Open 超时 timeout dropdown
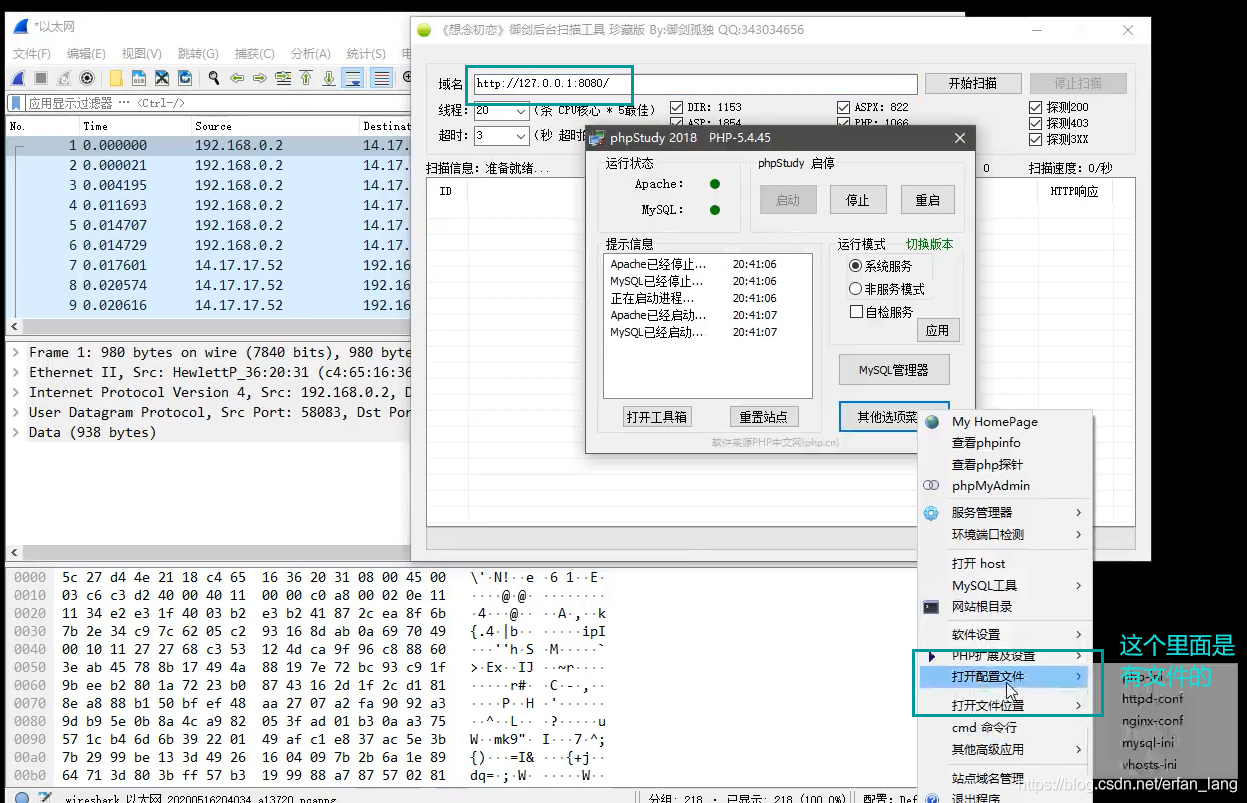This screenshot has height=803, width=1247. (x=521, y=135)
